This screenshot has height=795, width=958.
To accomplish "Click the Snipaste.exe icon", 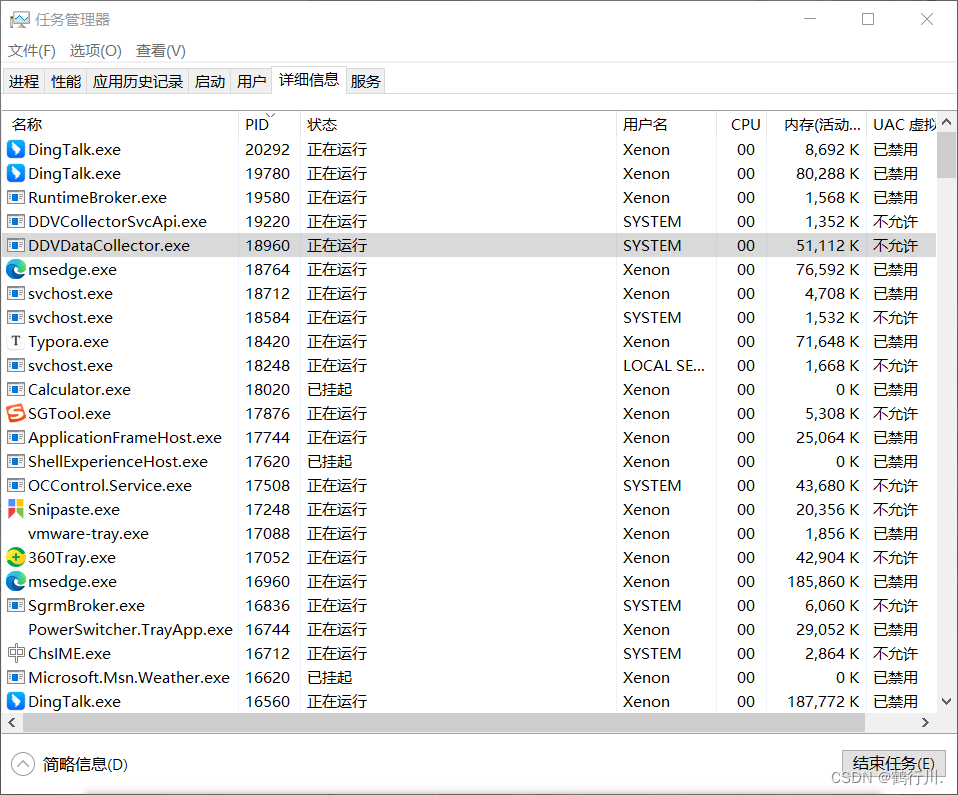I will [x=16, y=509].
